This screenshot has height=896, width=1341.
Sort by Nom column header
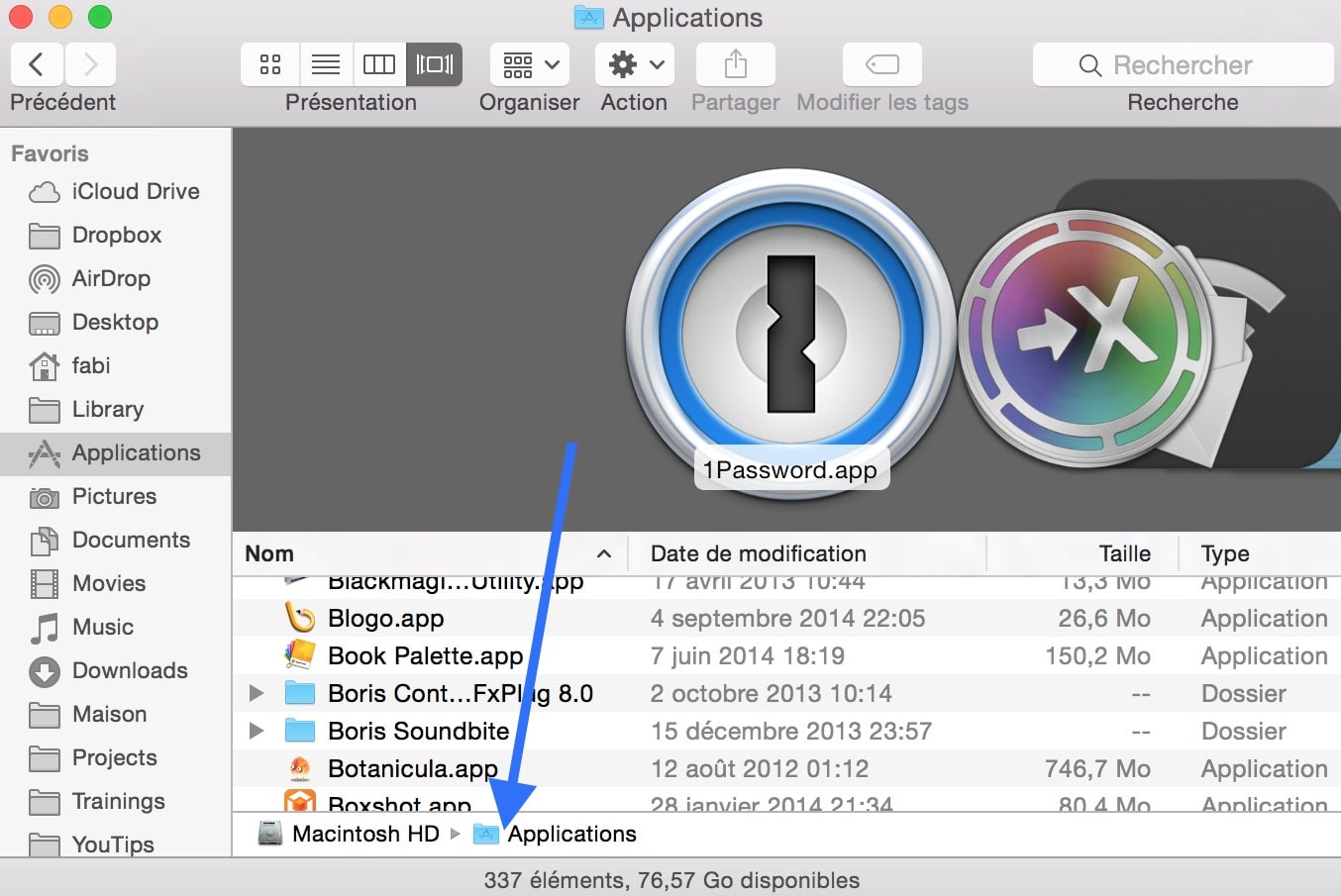click(430, 553)
